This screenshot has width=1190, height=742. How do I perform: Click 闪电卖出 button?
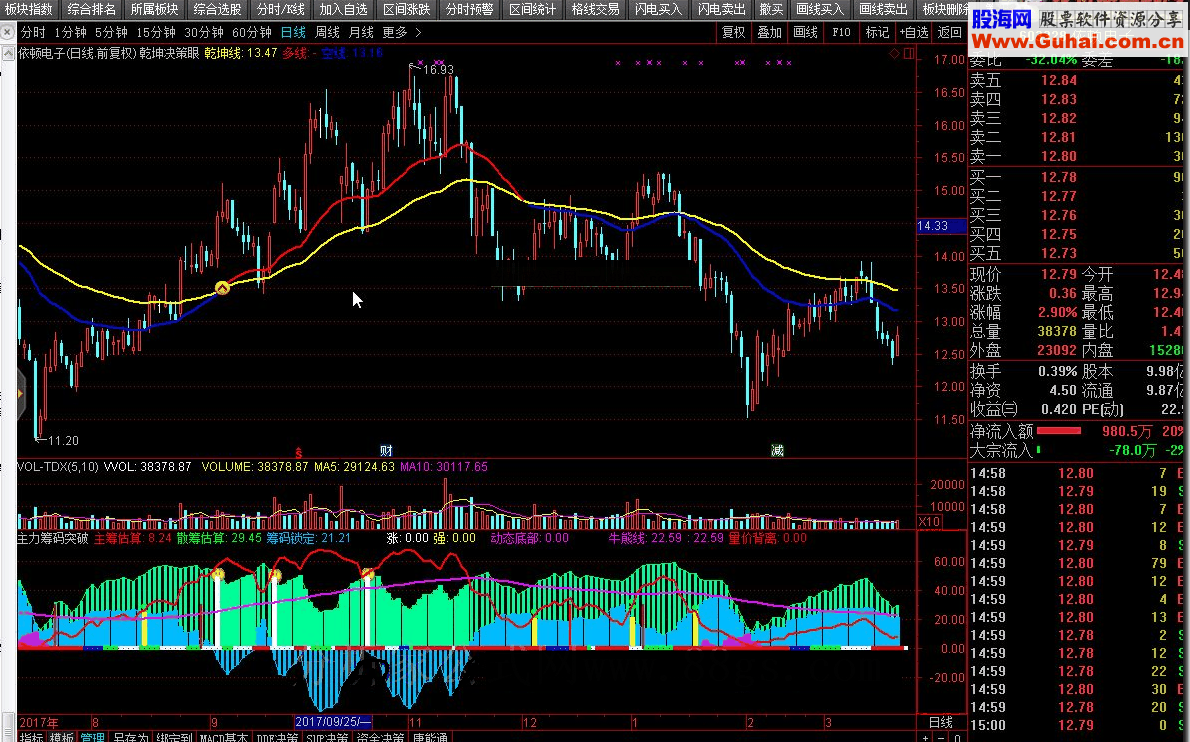click(722, 9)
